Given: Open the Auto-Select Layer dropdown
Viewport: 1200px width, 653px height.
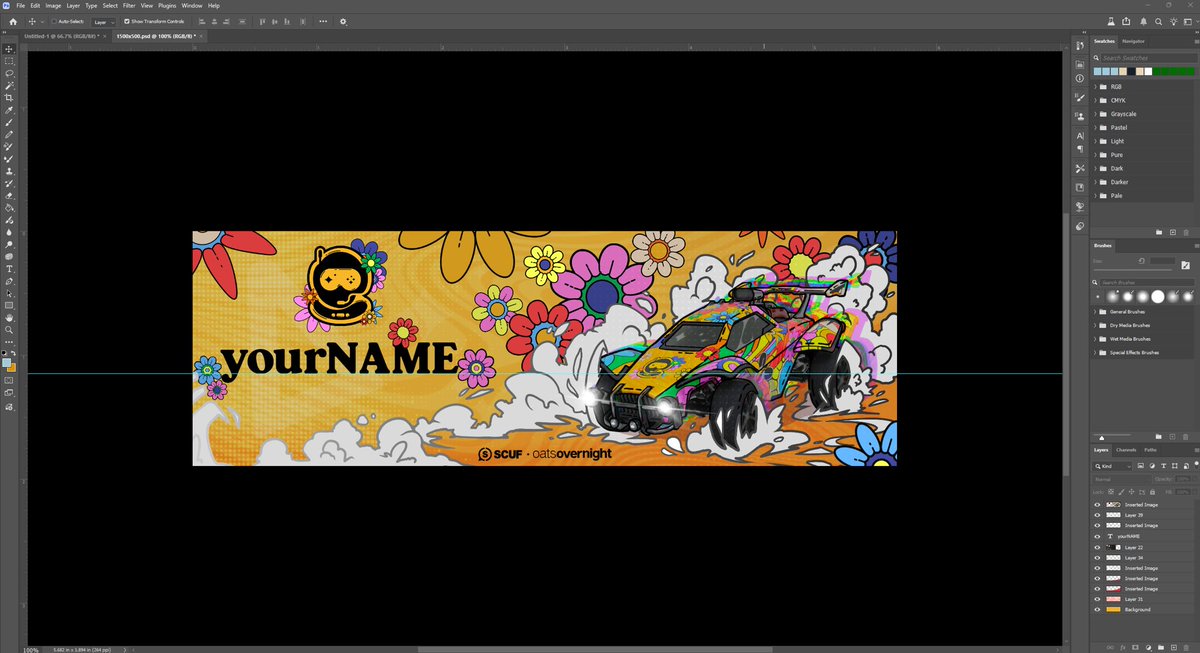Looking at the screenshot, I should (x=104, y=21).
